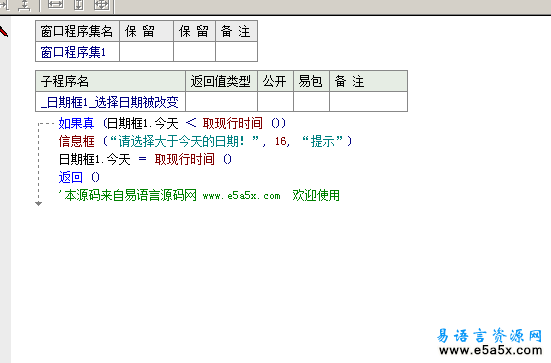Click the green comment line with www.e5a5x.com
This screenshot has width=551, height=363.
click(x=199, y=195)
